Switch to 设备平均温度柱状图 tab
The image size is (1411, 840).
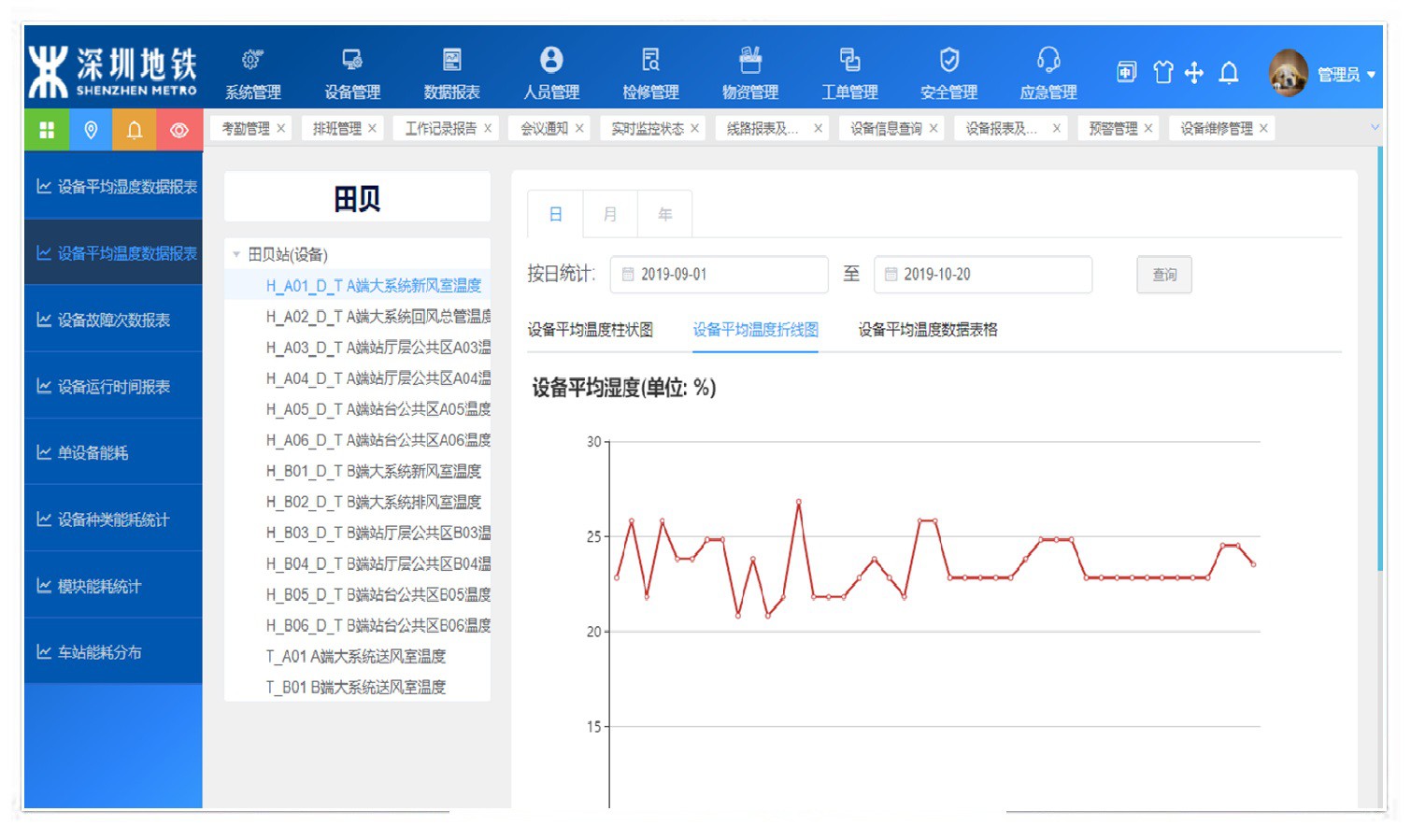[591, 329]
